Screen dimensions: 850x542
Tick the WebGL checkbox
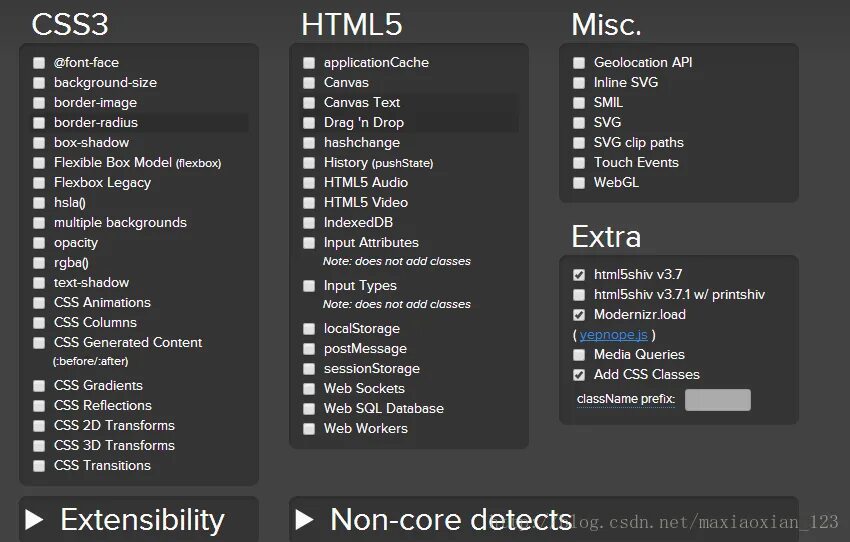(x=579, y=183)
